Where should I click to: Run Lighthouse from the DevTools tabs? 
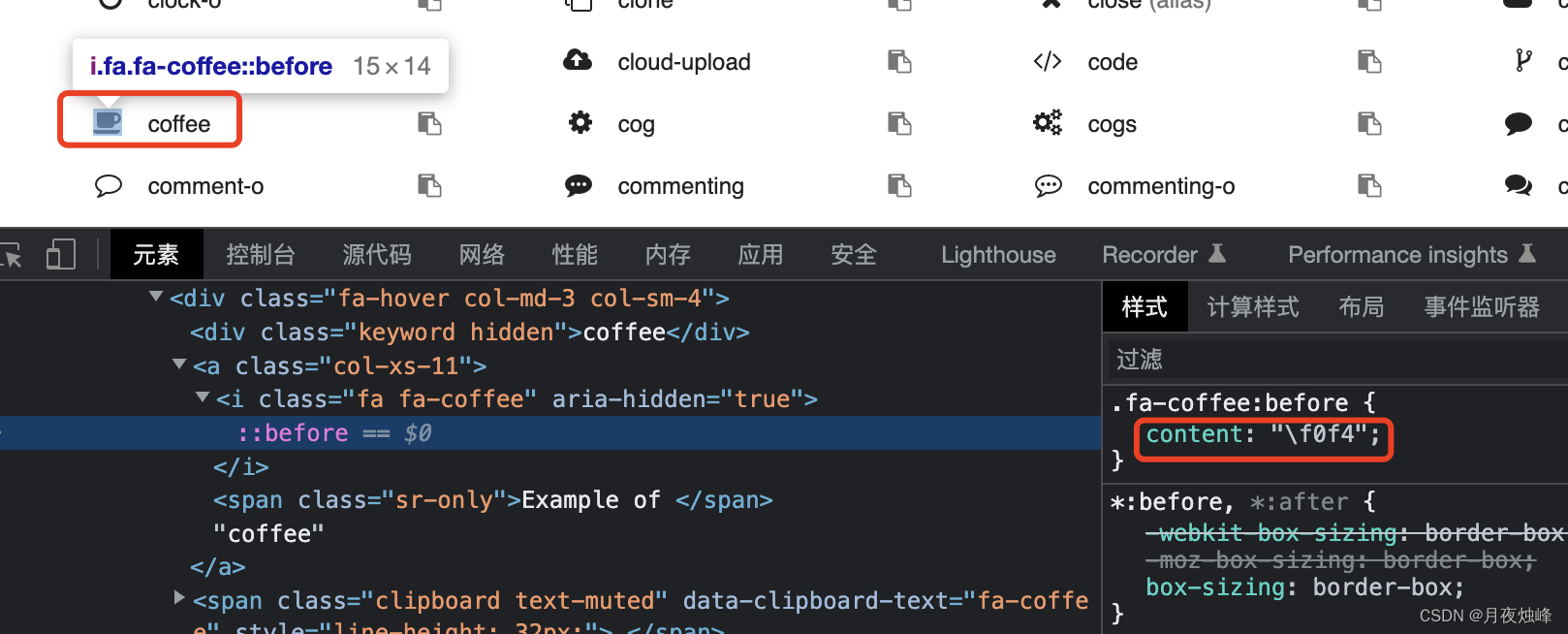pyautogui.click(x=997, y=254)
